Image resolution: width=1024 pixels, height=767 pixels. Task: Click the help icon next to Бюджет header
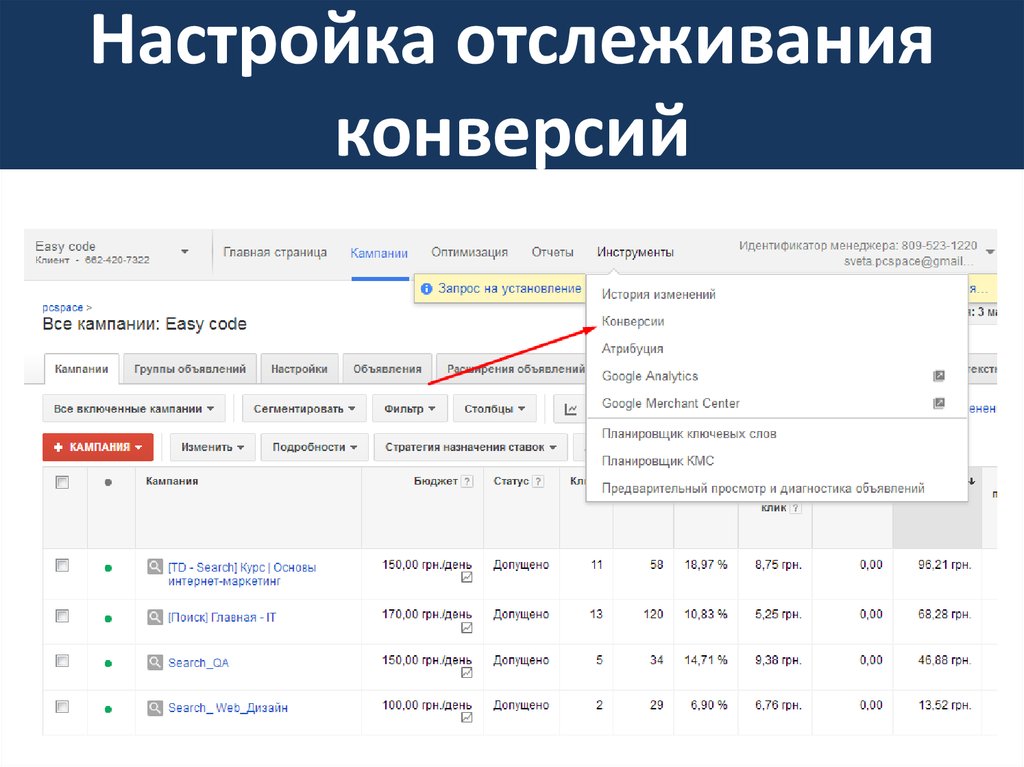pos(466,481)
